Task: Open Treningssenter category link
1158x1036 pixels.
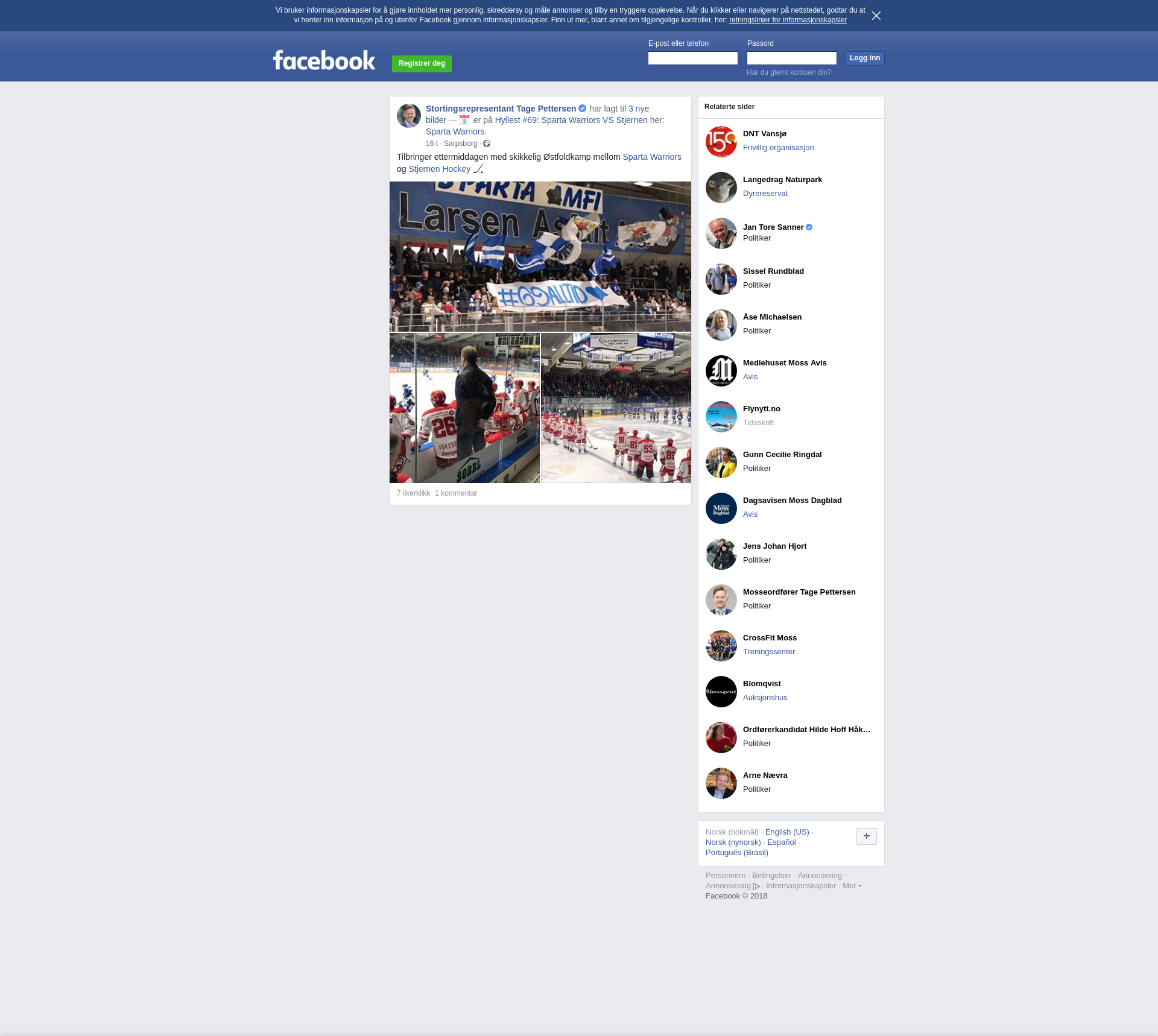Action: coord(769,652)
